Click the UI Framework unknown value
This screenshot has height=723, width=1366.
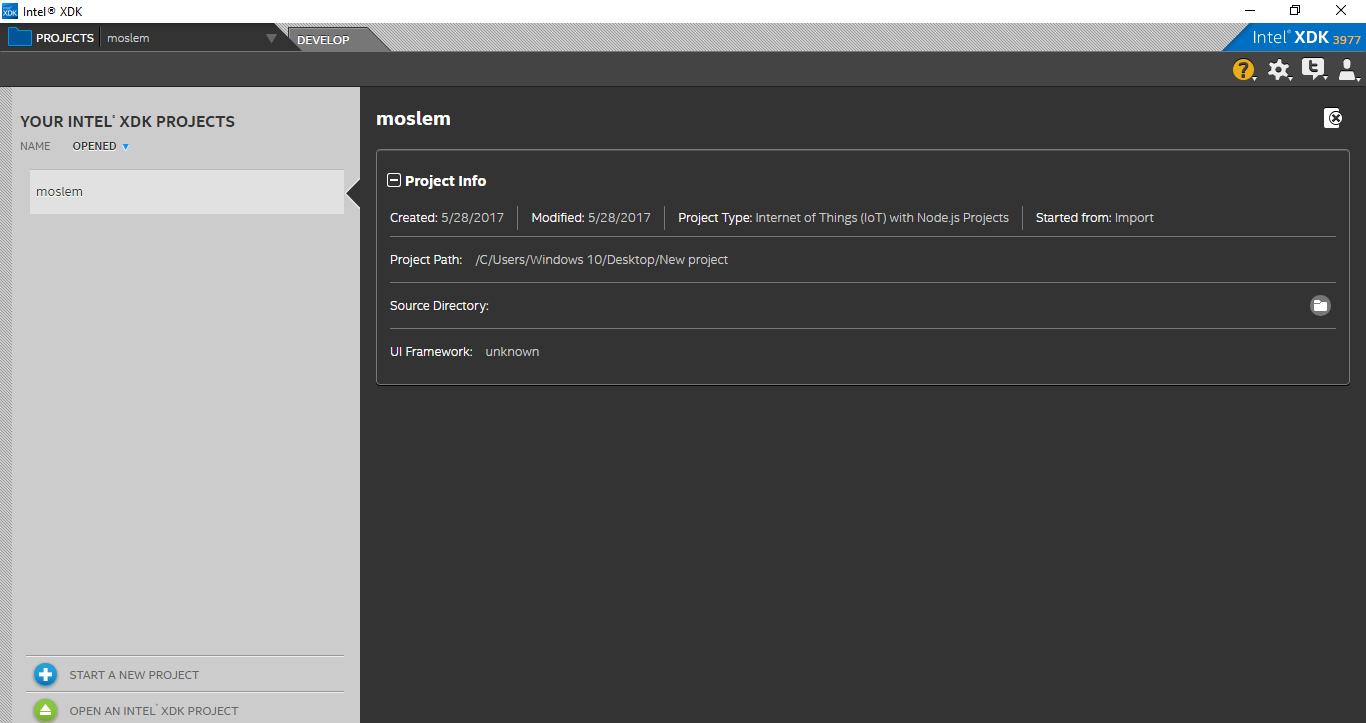(x=512, y=352)
